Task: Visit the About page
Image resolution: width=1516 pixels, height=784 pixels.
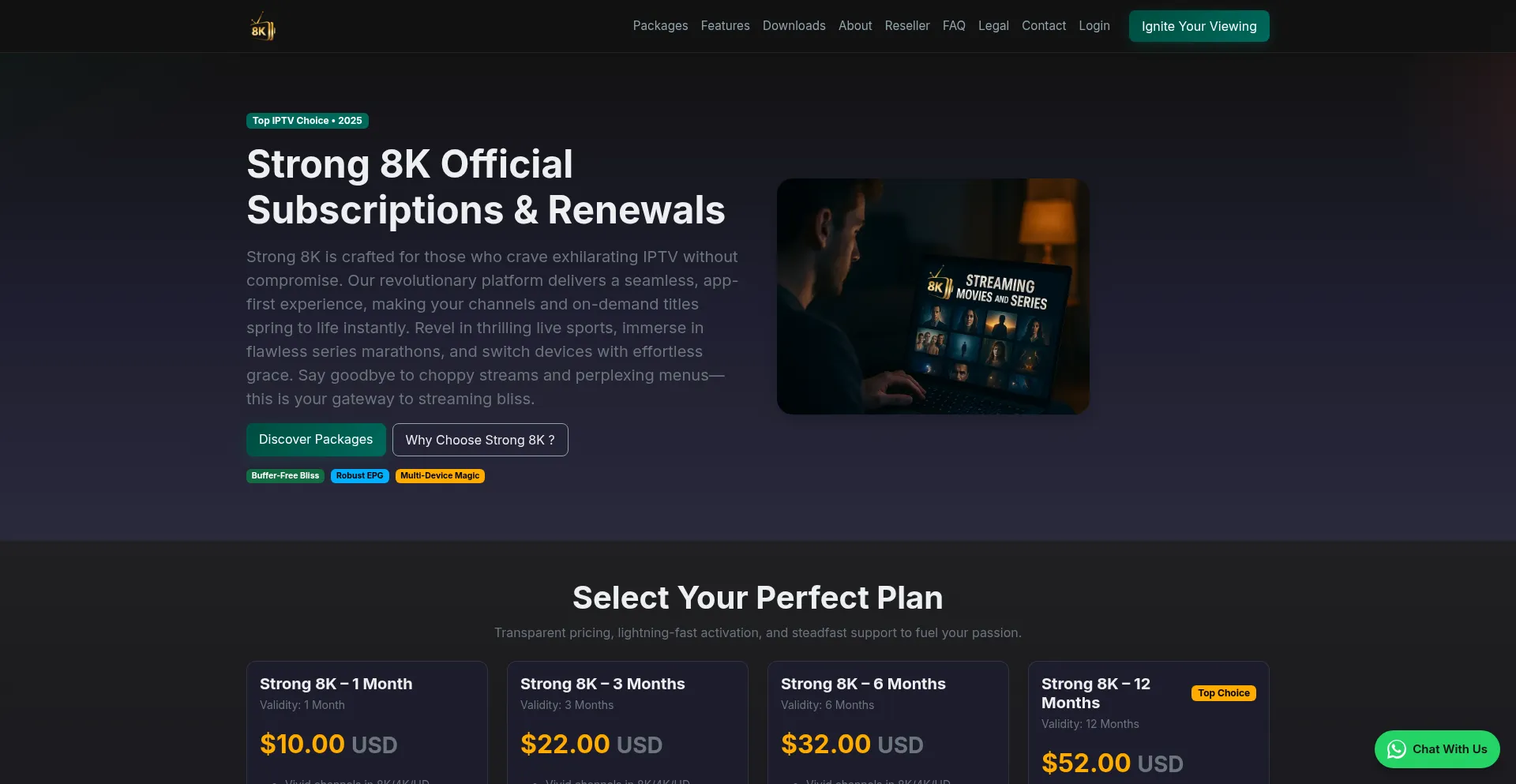Action: tap(855, 26)
